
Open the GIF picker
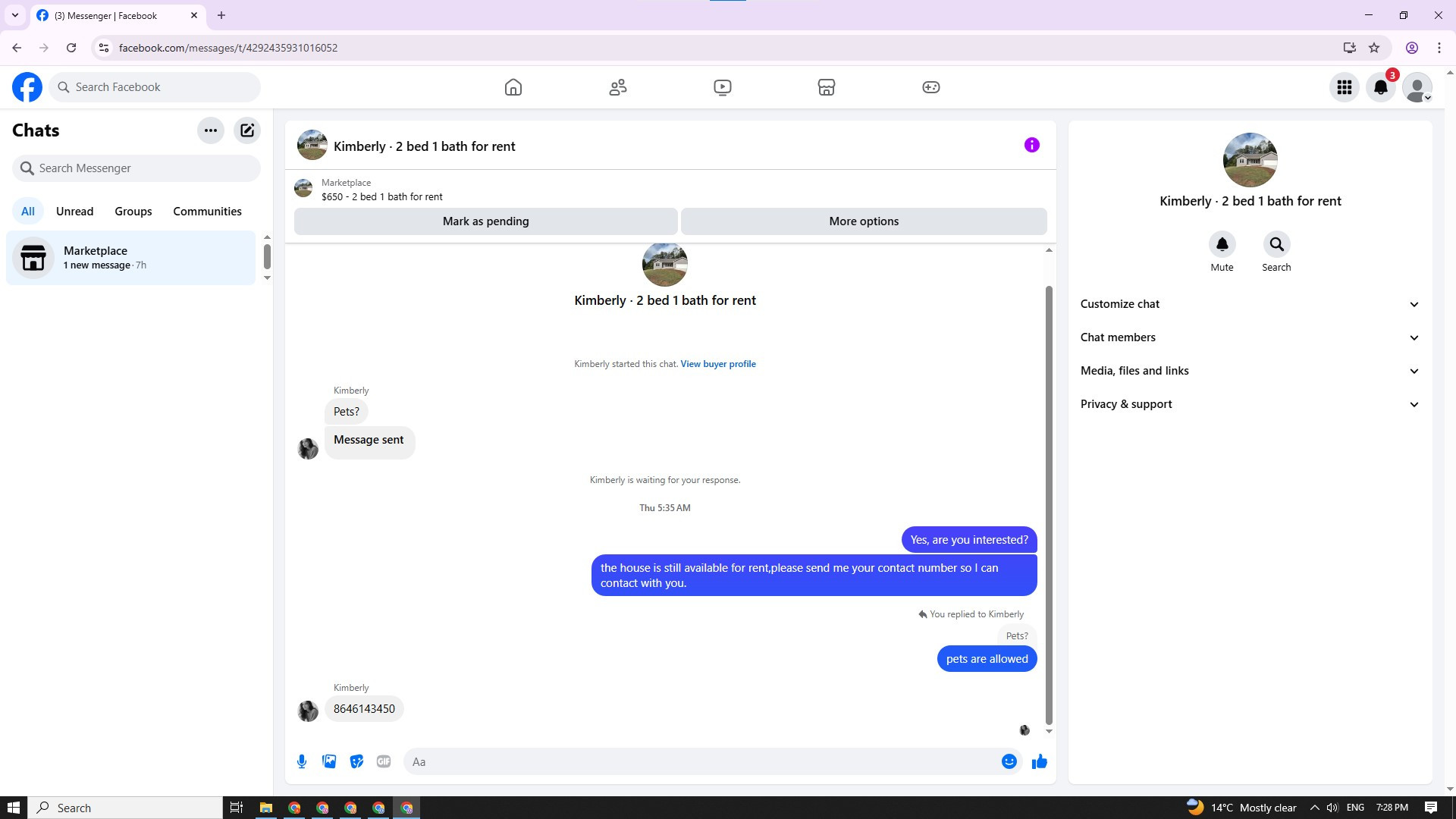coord(384,761)
